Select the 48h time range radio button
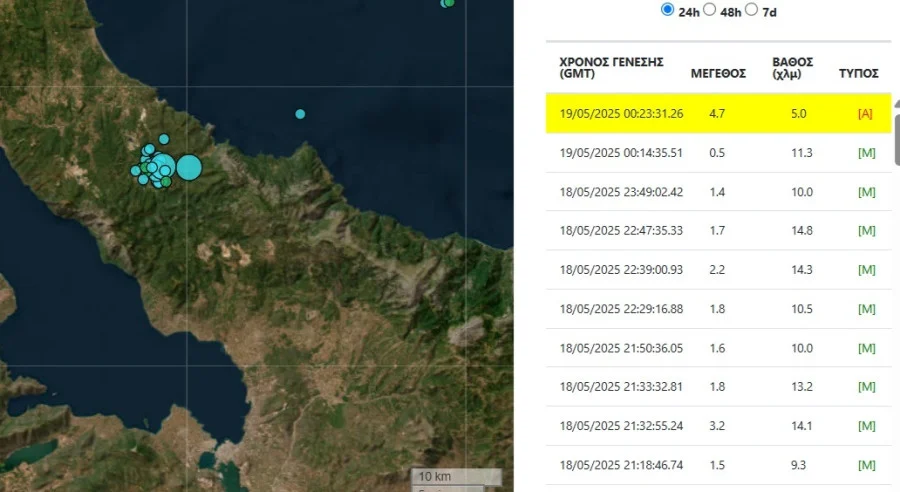Viewport: 900px width, 492px height. [x=709, y=9]
